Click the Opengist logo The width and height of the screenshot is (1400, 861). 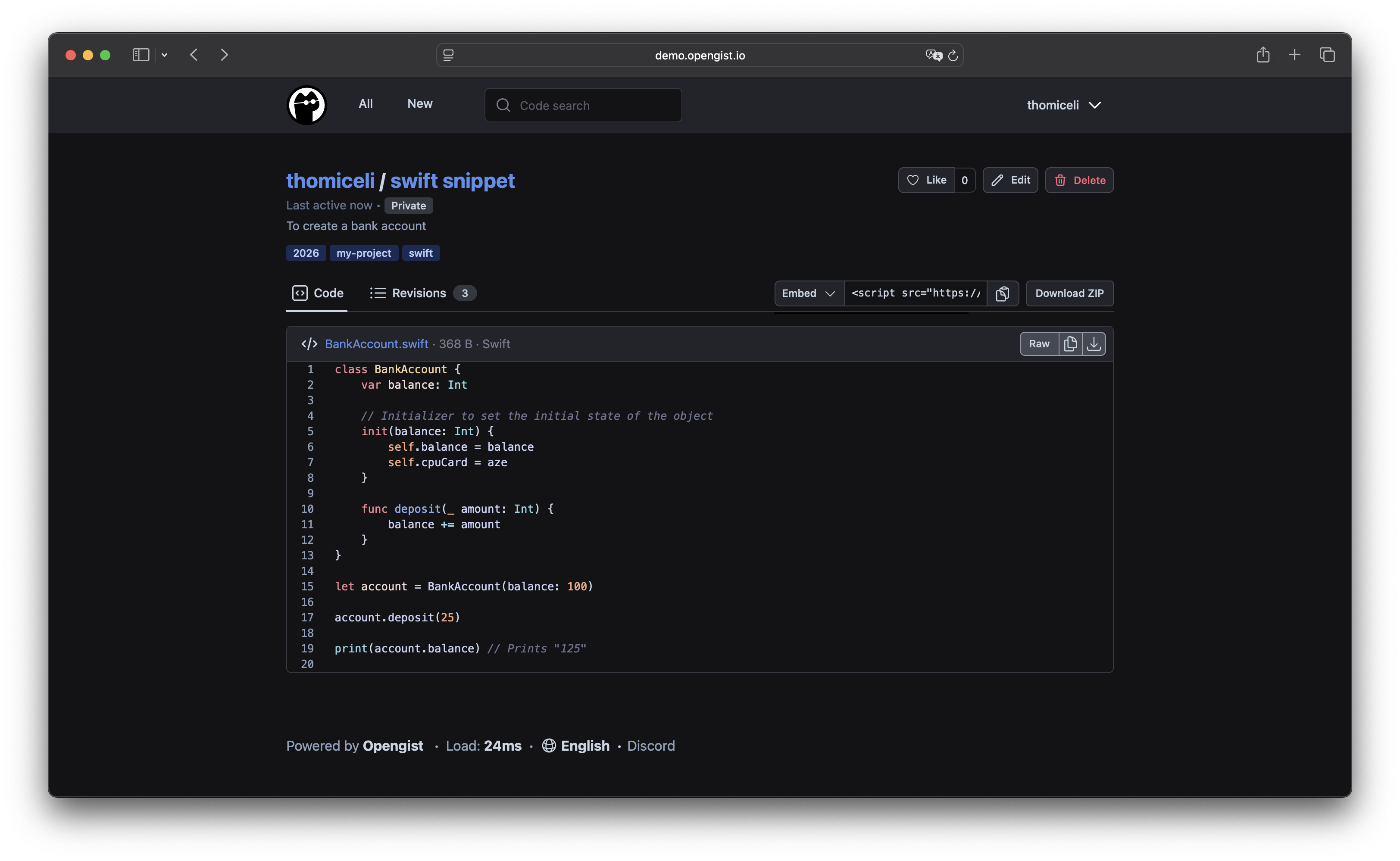point(306,105)
